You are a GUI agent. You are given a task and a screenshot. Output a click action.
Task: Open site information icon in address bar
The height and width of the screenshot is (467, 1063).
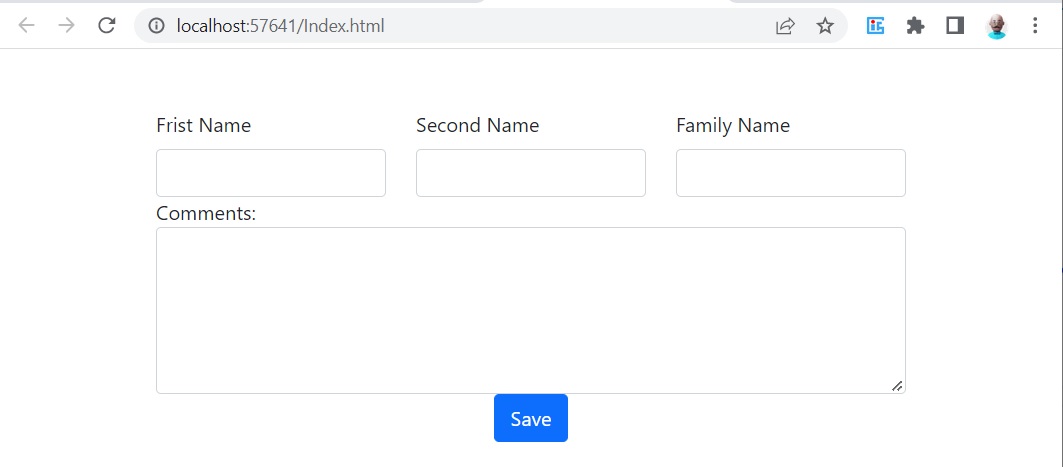[157, 26]
